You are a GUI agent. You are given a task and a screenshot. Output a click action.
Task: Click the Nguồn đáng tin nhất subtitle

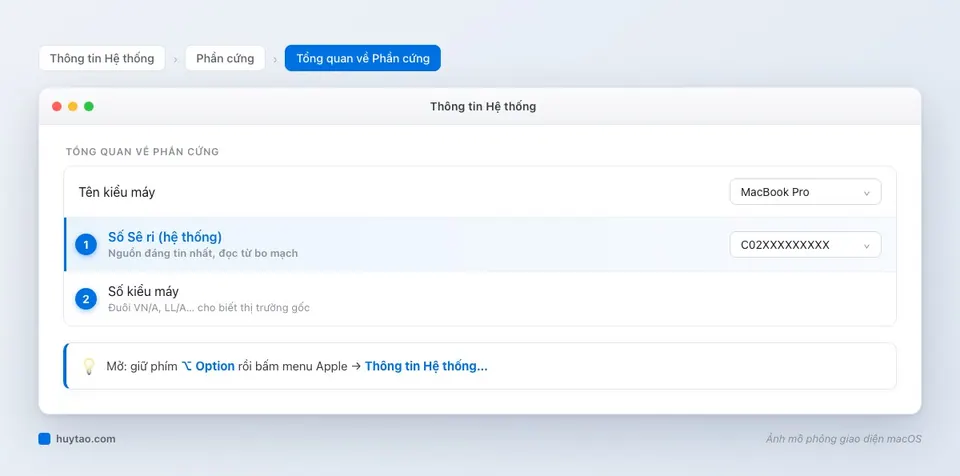(x=203, y=253)
